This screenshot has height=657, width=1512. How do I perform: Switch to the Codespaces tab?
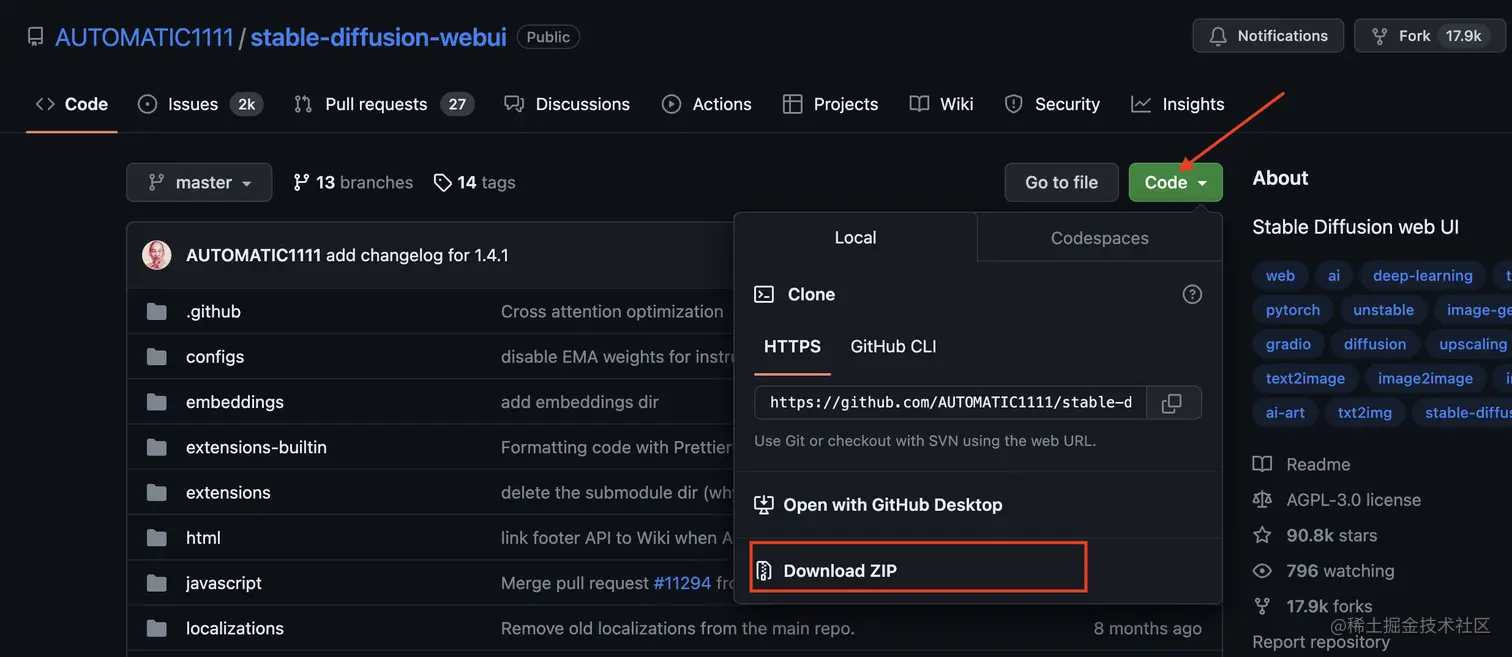(x=1100, y=238)
